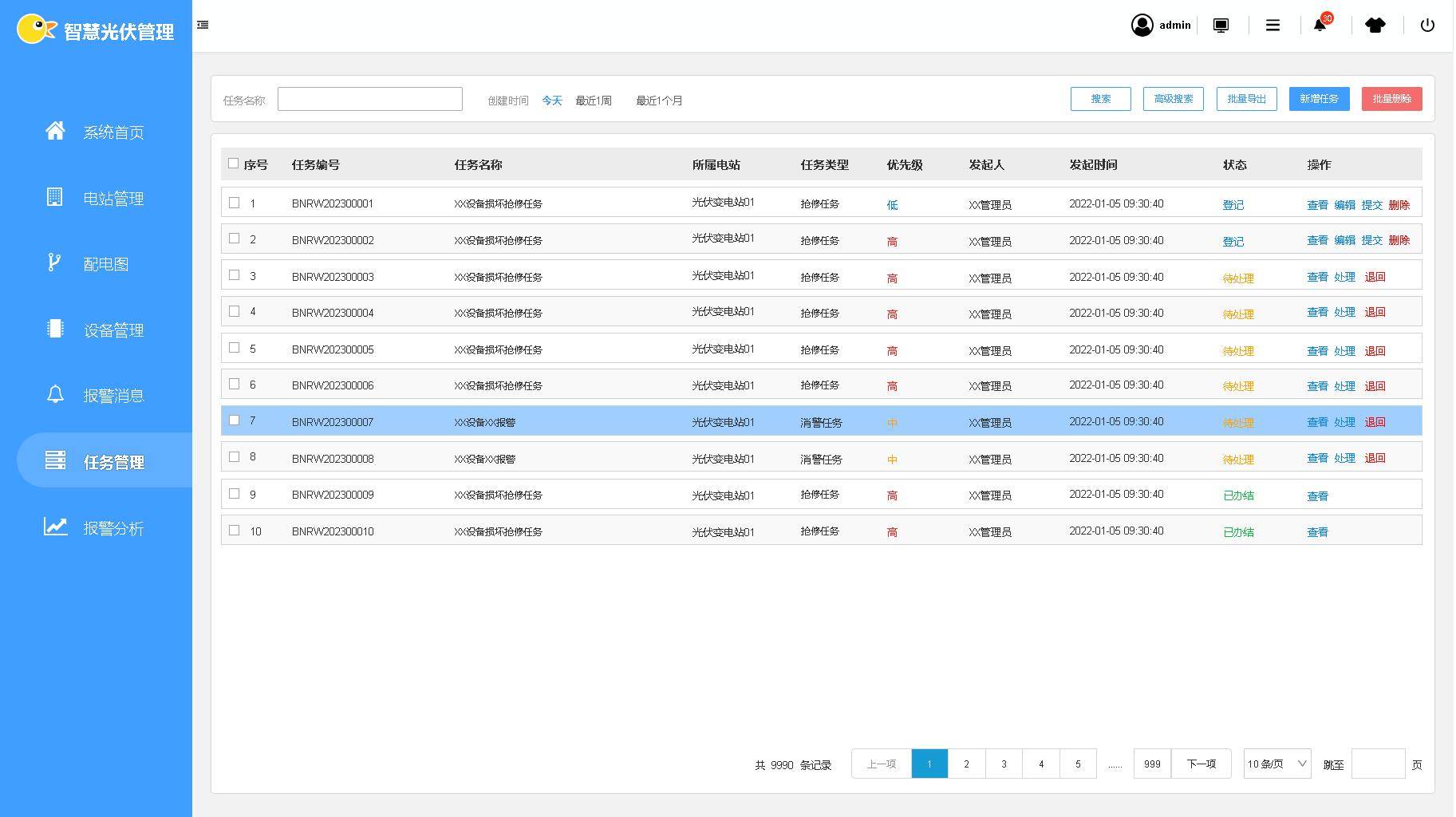Click the monitor screen icon in header
The height and width of the screenshot is (817, 1456).
[x=1221, y=26]
